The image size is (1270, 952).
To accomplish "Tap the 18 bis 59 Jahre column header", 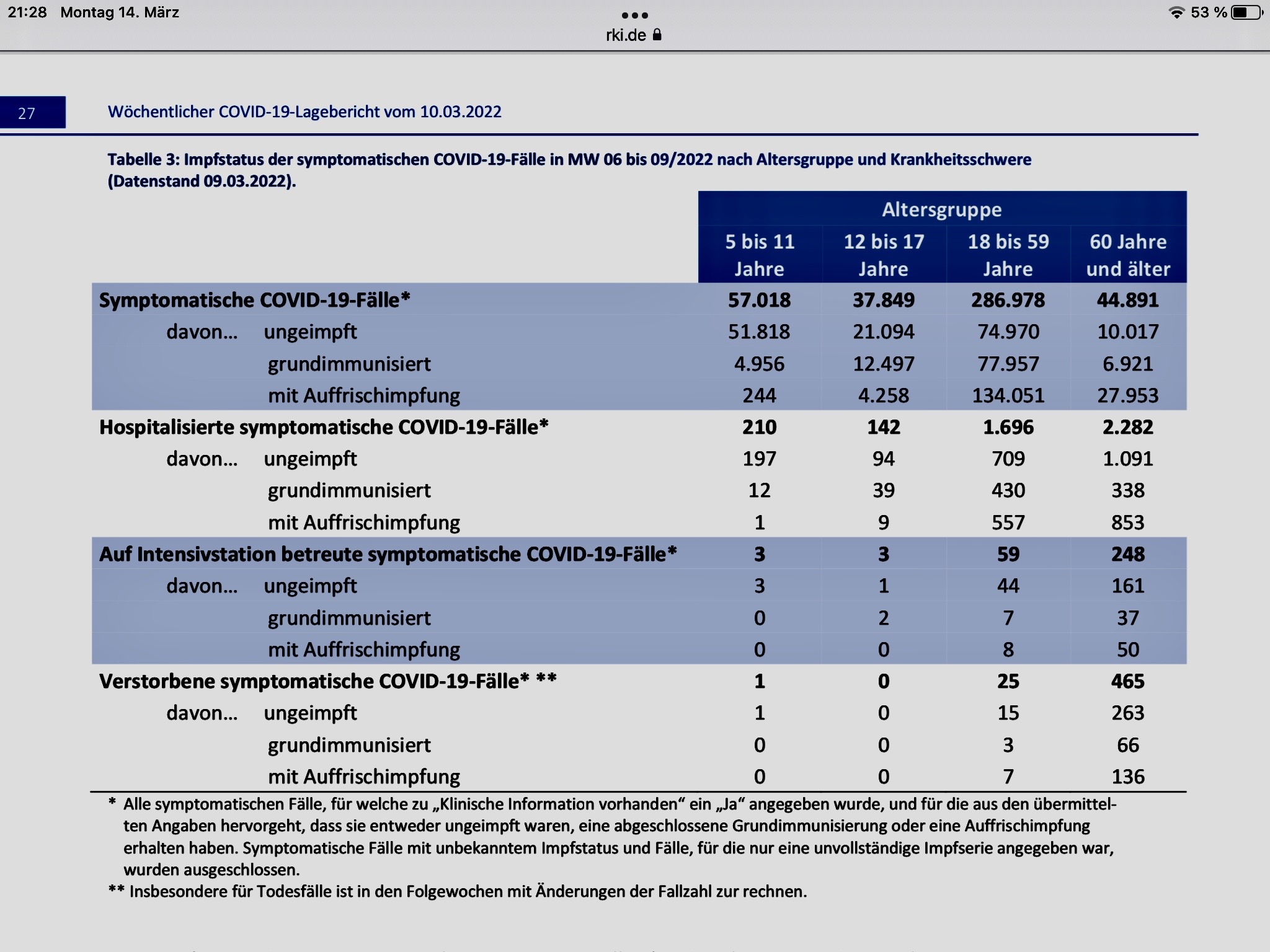I will (x=1008, y=255).
